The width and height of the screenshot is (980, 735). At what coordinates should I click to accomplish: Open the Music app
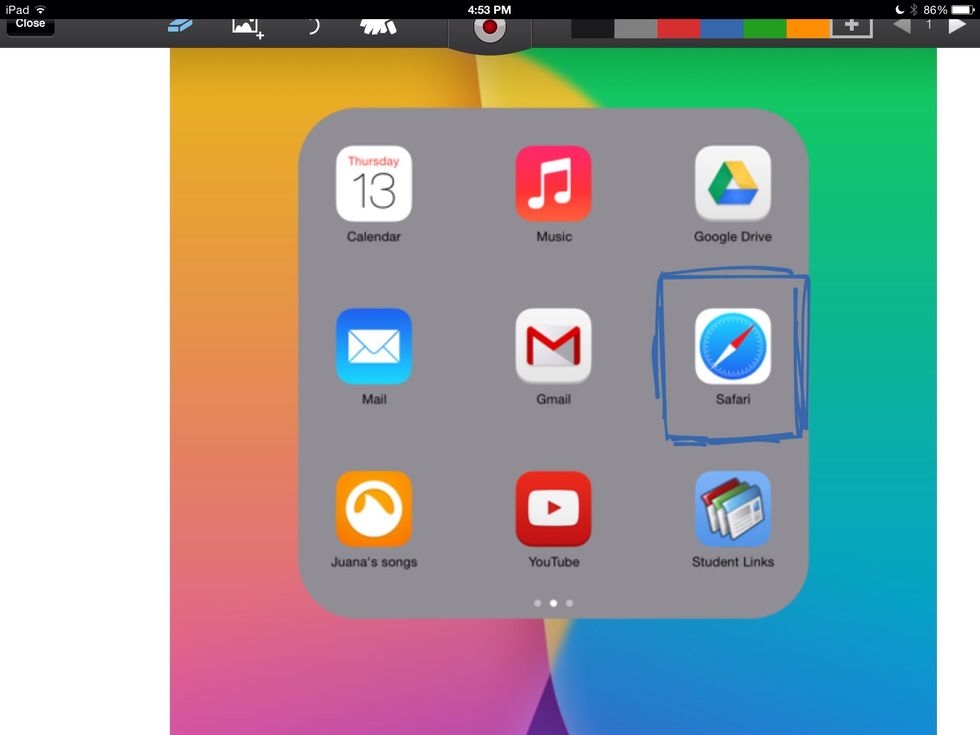click(553, 185)
